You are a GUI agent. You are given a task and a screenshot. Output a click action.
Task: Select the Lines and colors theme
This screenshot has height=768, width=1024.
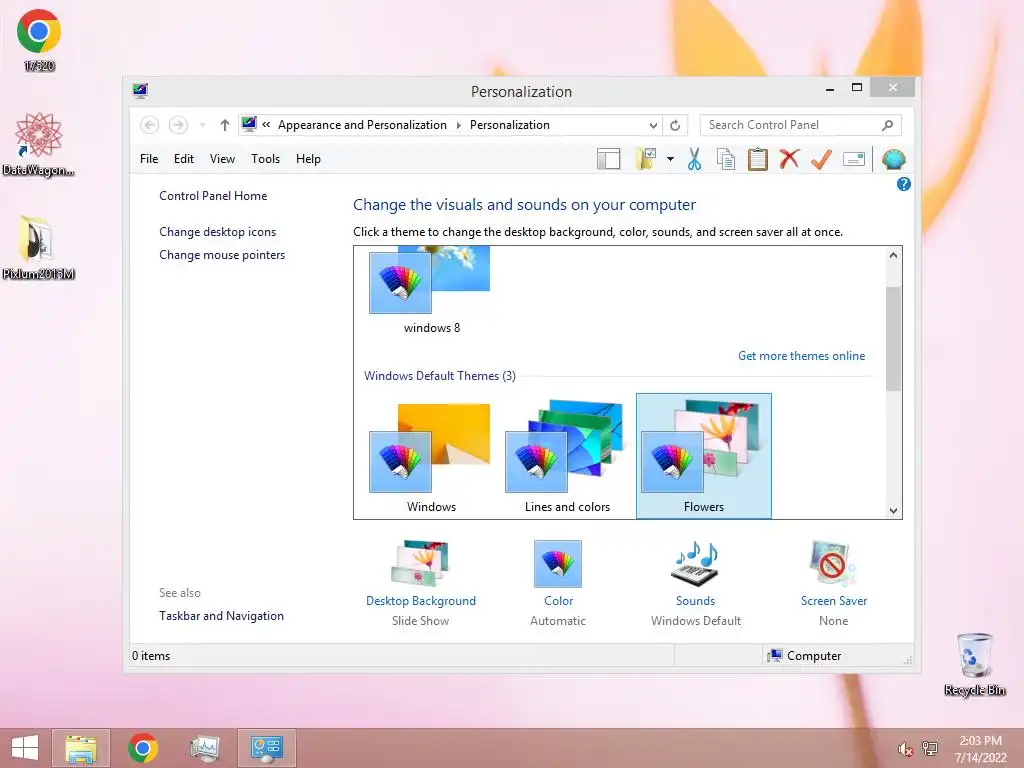(567, 457)
